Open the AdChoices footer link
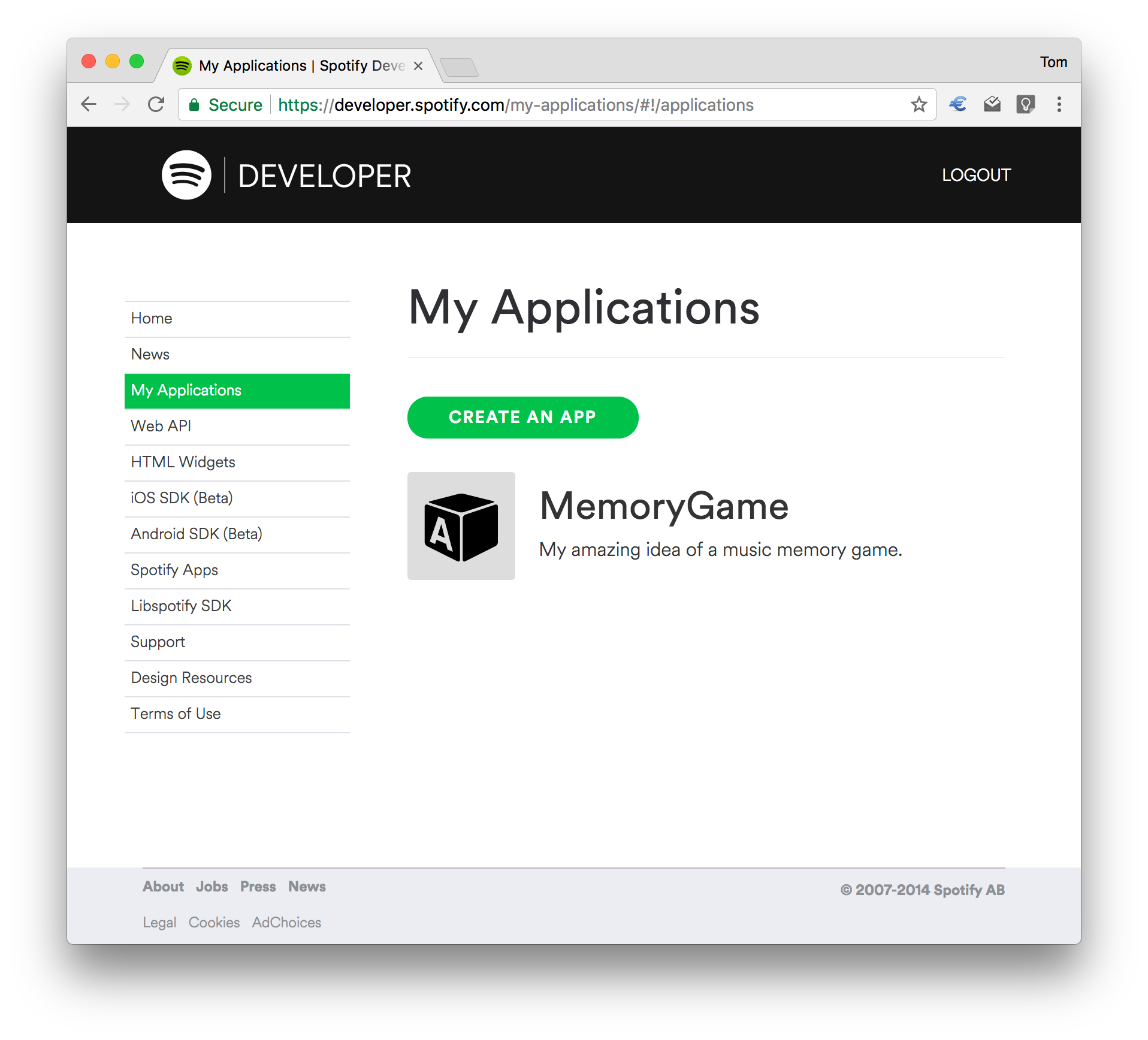This screenshot has height=1040, width=1148. (x=286, y=923)
